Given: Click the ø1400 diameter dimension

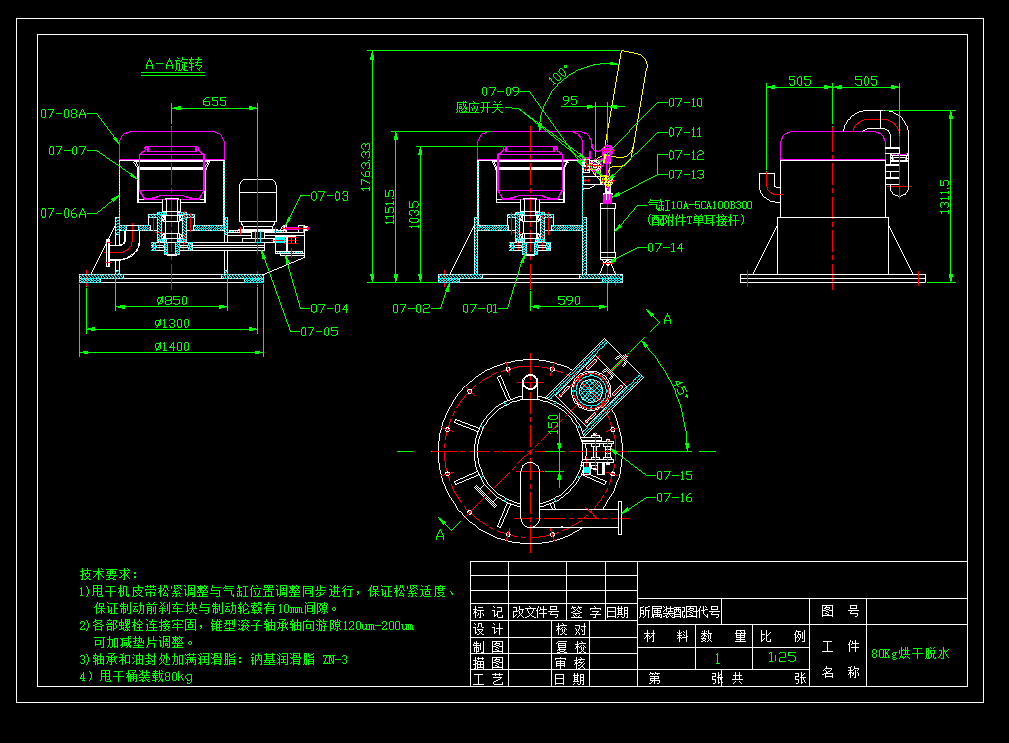Looking at the screenshot, I should pyautogui.click(x=172, y=347).
